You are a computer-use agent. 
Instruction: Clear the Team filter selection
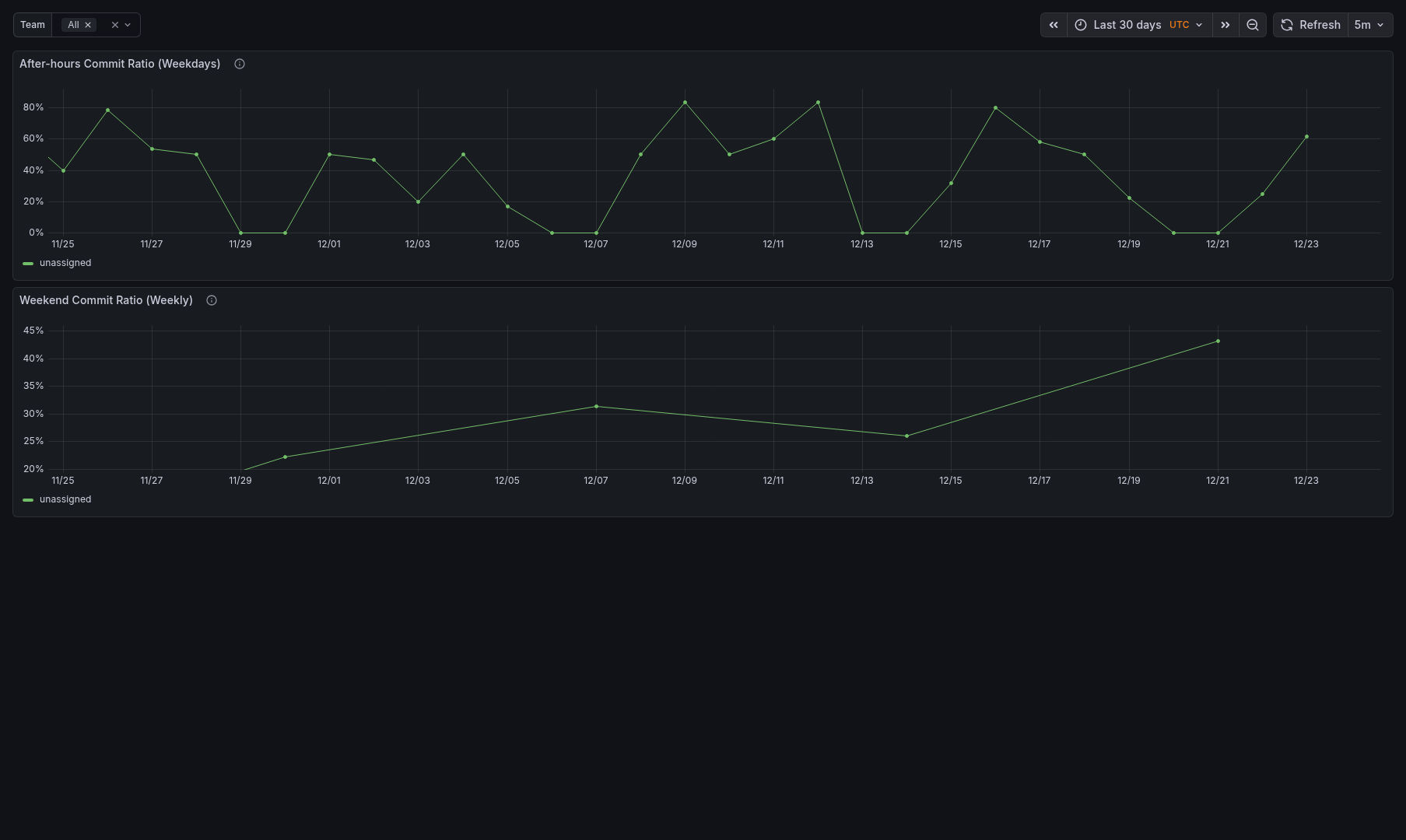(x=115, y=25)
